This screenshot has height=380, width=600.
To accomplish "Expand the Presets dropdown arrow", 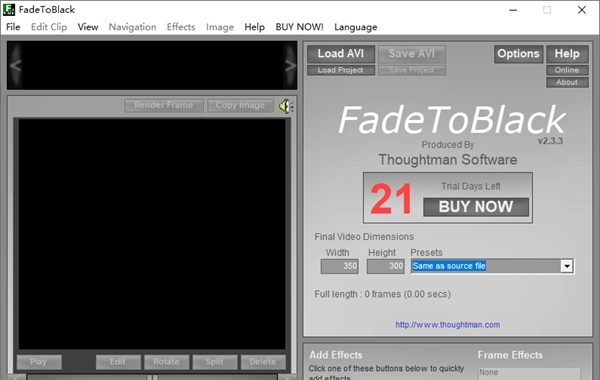I will coord(567,266).
